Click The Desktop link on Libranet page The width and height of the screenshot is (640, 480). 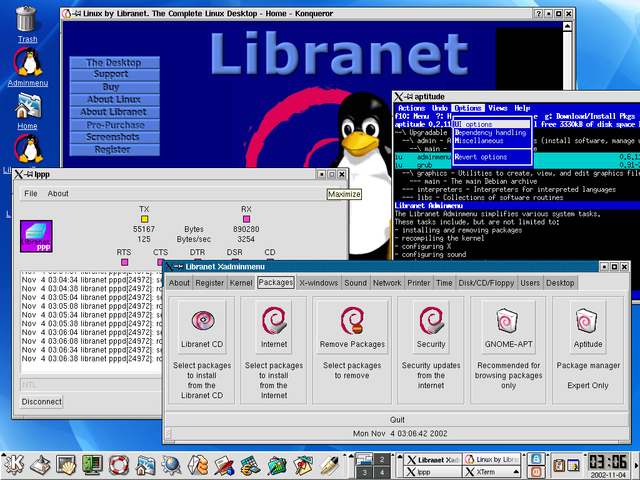[114, 62]
